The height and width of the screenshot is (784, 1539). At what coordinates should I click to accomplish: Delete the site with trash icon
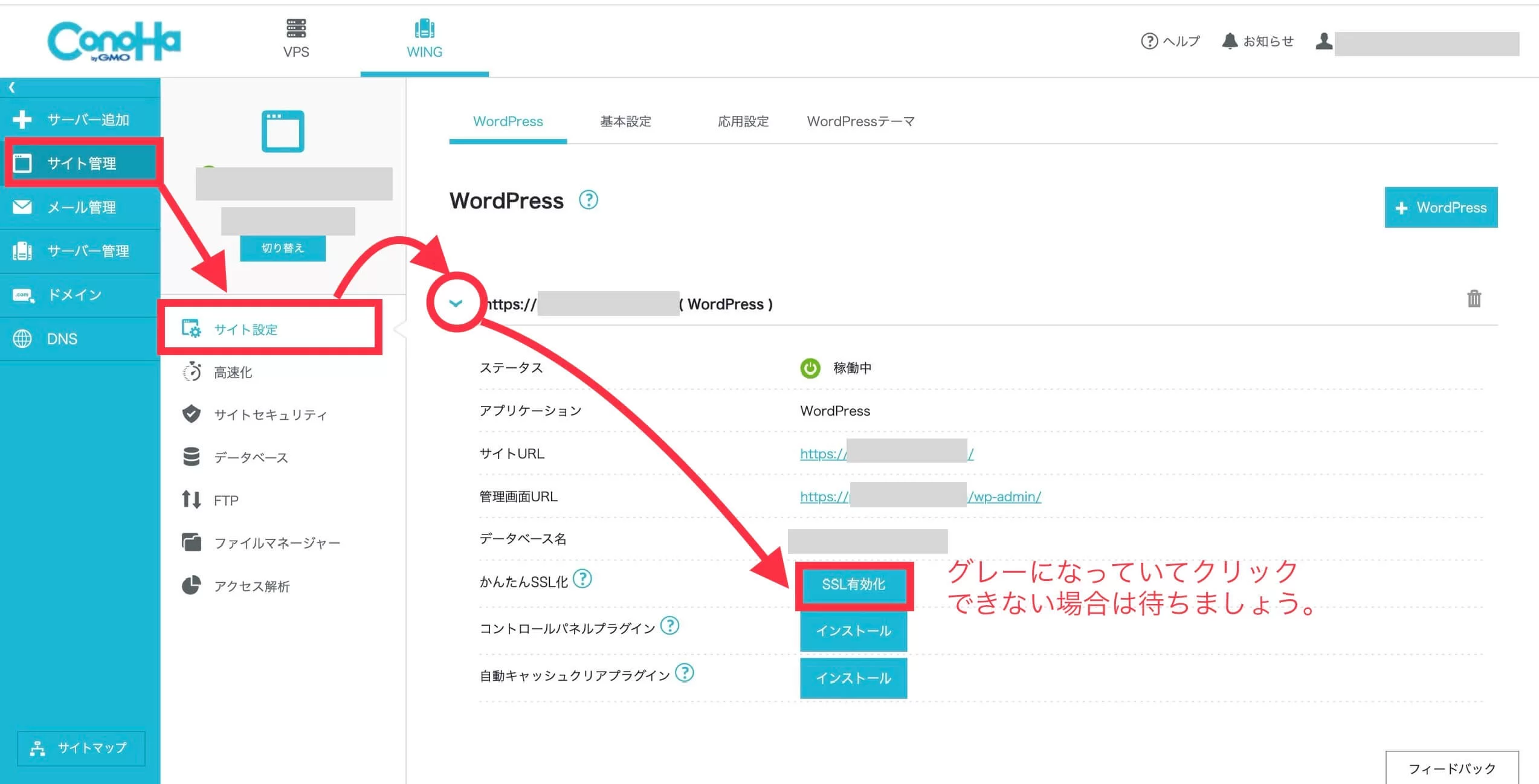coord(1474,298)
